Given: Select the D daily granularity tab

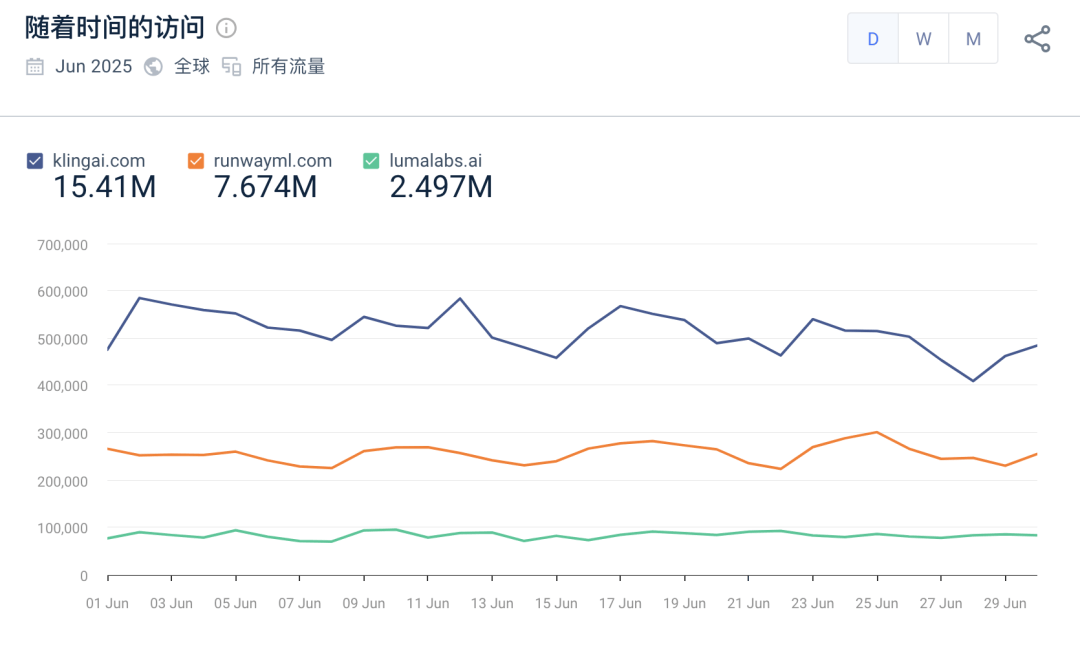Looking at the screenshot, I should [873, 39].
